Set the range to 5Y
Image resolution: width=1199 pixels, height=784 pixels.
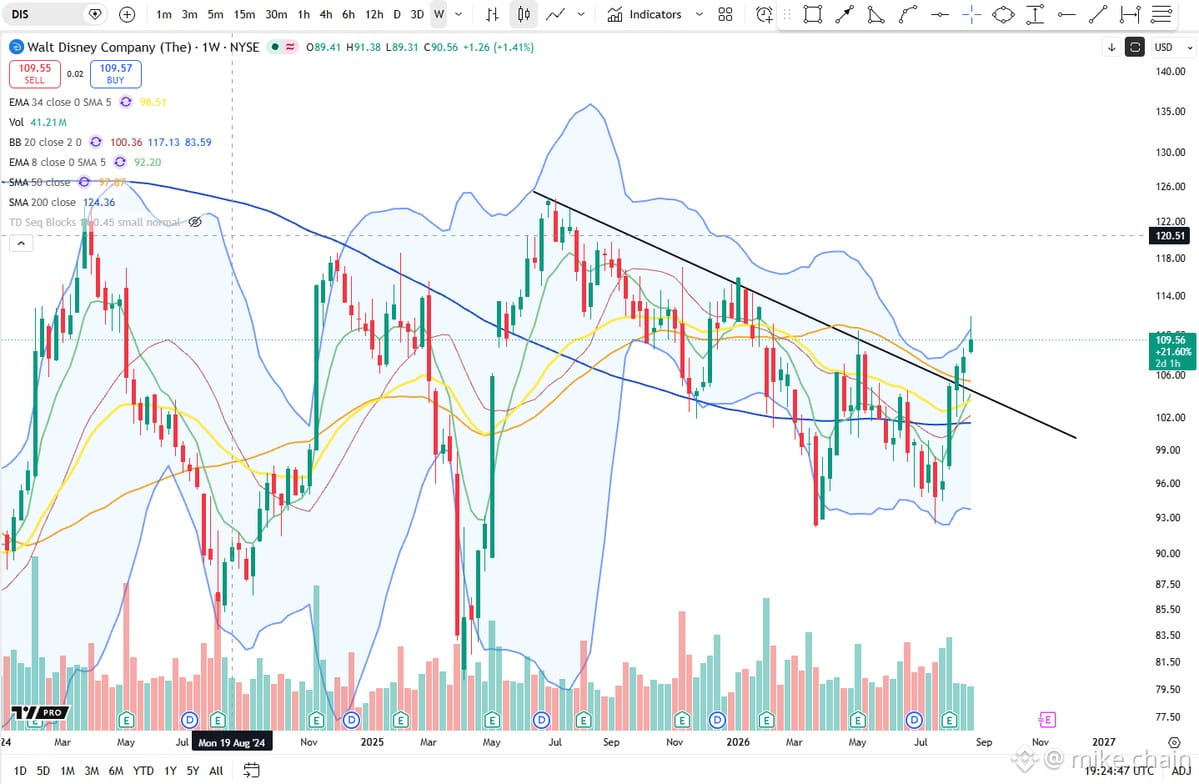click(193, 770)
